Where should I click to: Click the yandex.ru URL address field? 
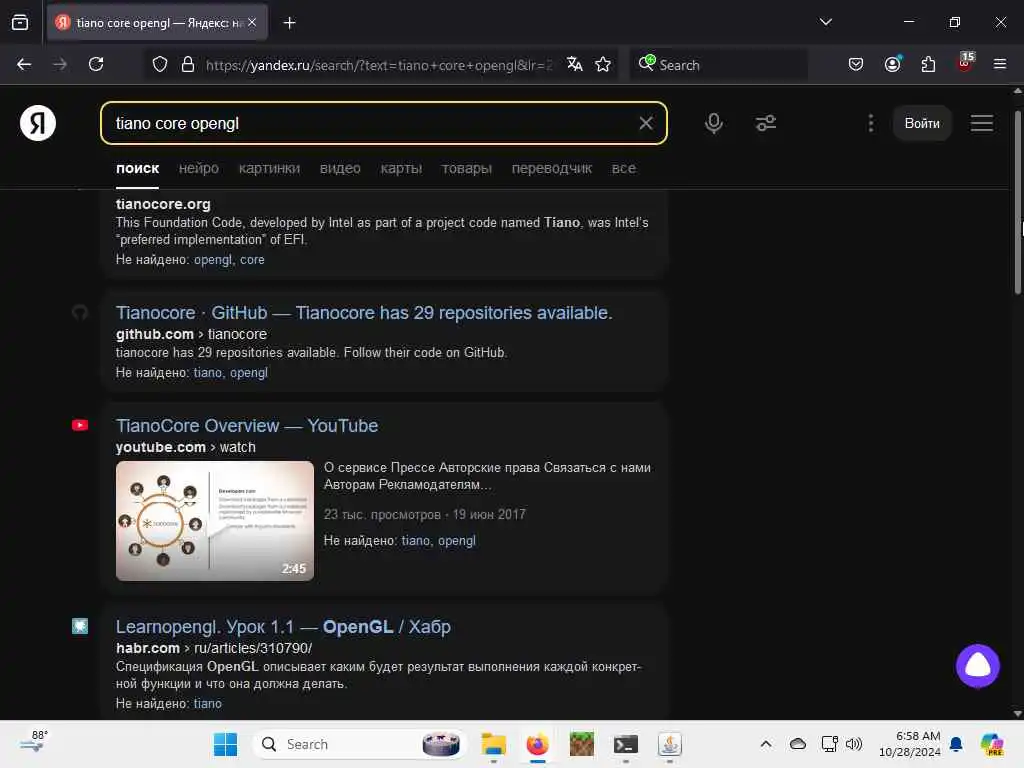click(379, 65)
